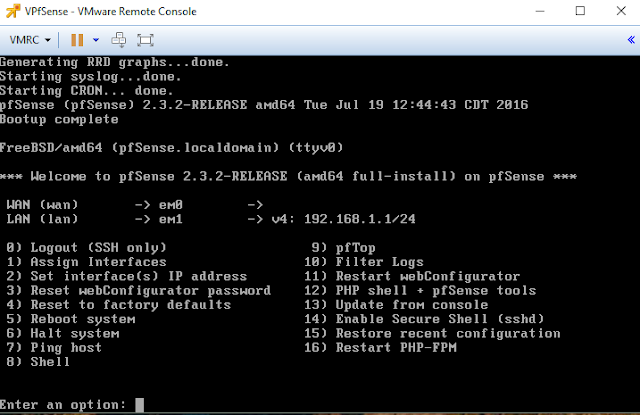Image resolution: width=640 pixels, height=415 pixels.
Task: Click the '16) Restart PHP-FPM' line
Action: click(380, 348)
